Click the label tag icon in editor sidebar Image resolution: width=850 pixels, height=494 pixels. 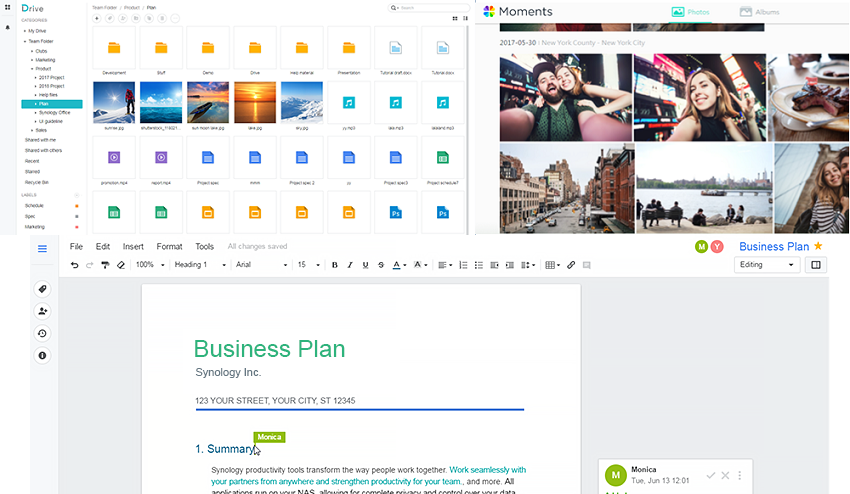pyautogui.click(x=42, y=289)
